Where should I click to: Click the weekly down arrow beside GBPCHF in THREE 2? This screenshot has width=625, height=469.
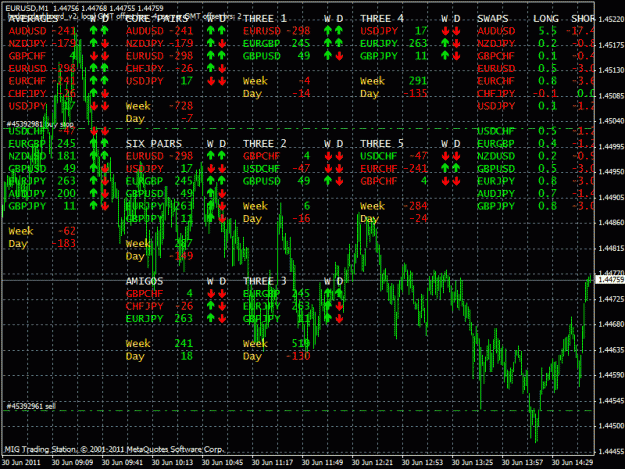coord(328,156)
